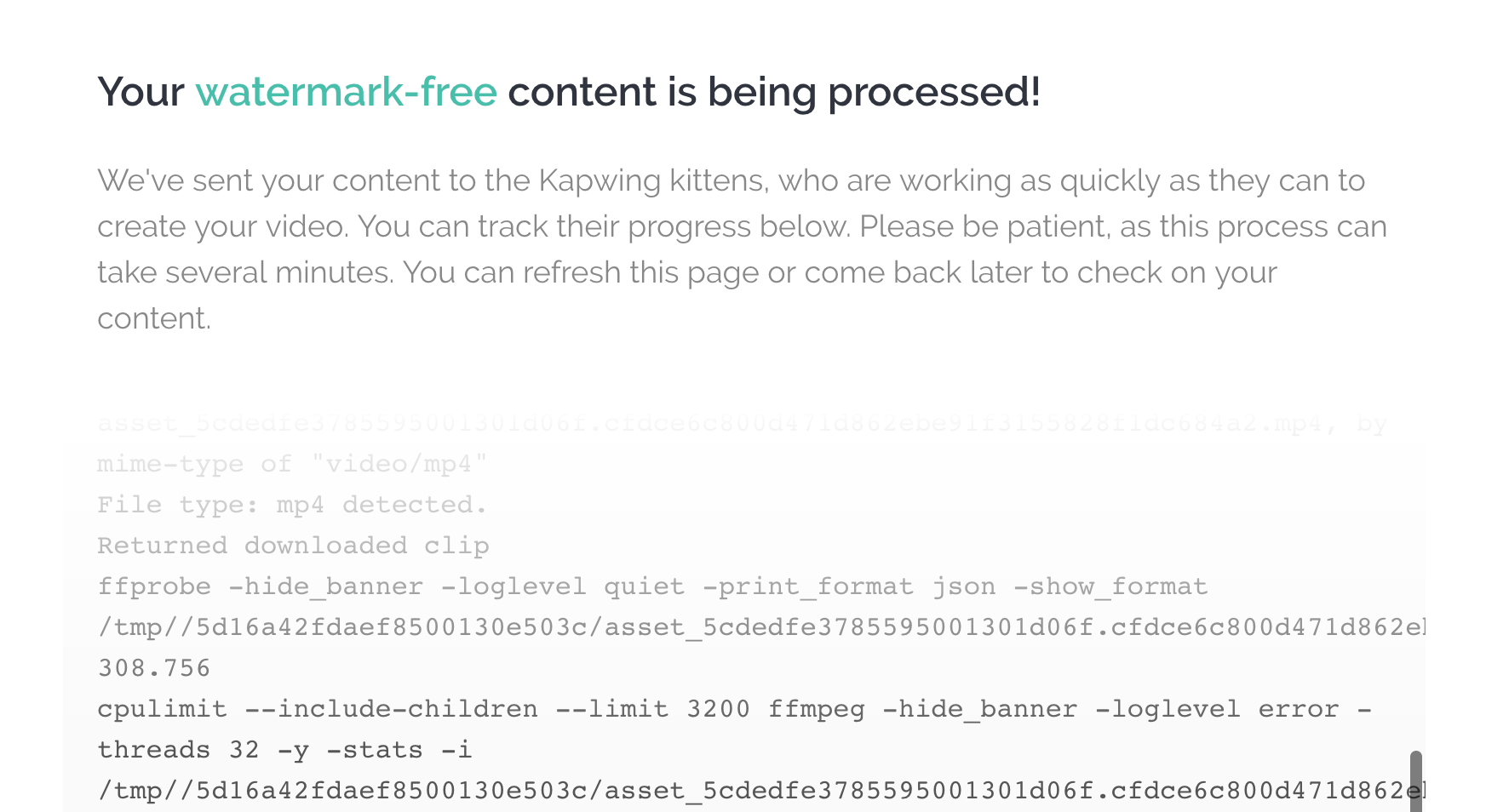Click the "Returned downloaded clip" log entry

pyautogui.click(x=293, y=546)
